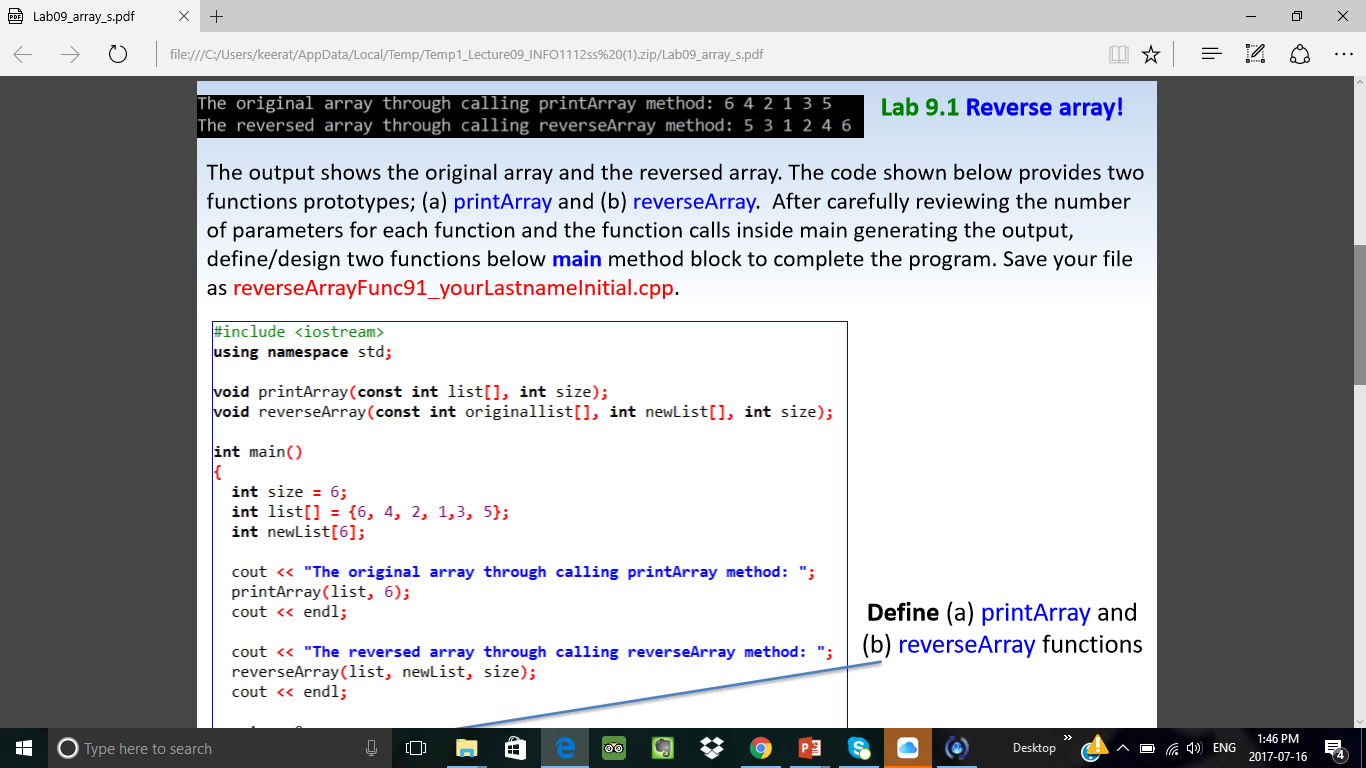The height and width of the screenshot is (768, 1366).
Task: Open Dropbox from the taskbar
Action: [x=712, y=748]
